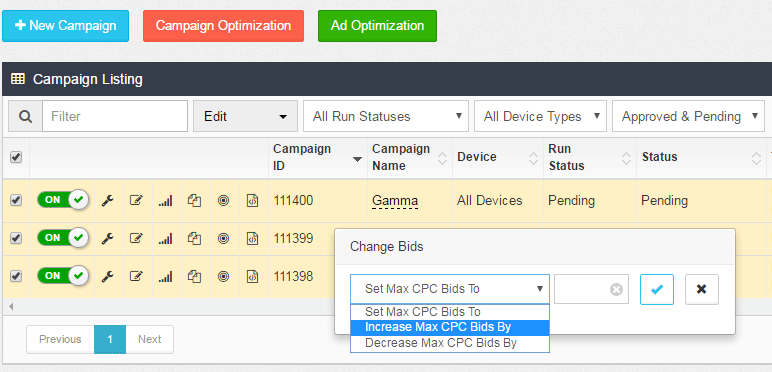Cancel Change Bids with the X button
772x372 pixels.
pyautogui.click(x=702, y=289)
